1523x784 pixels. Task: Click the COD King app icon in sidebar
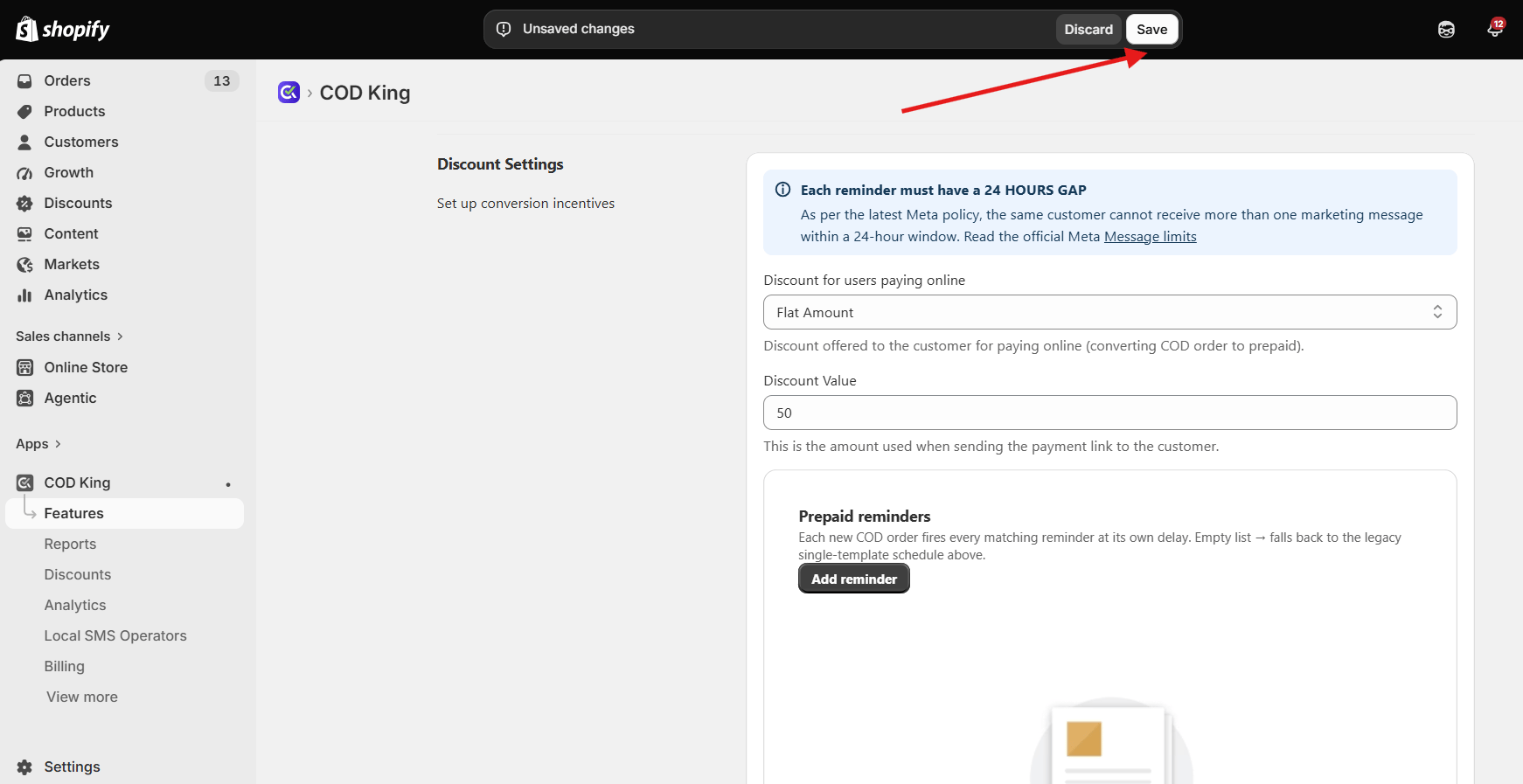click(x=24, y=482)
